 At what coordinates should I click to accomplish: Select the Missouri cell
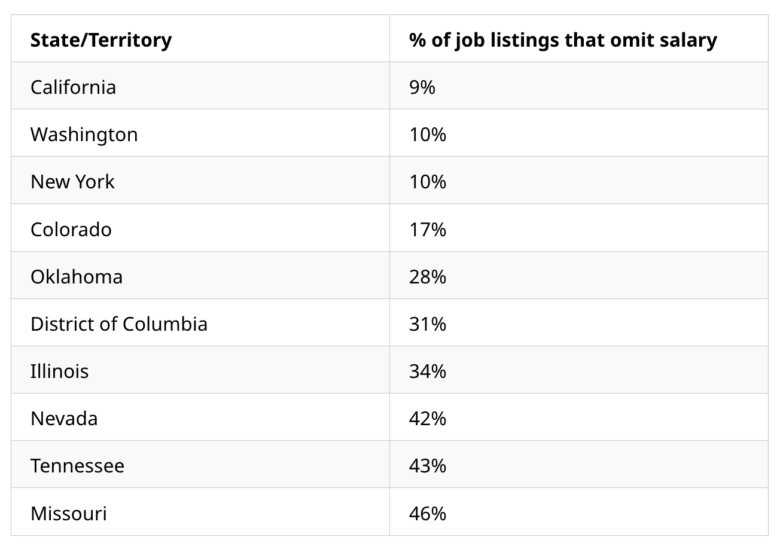pos(68,514)
